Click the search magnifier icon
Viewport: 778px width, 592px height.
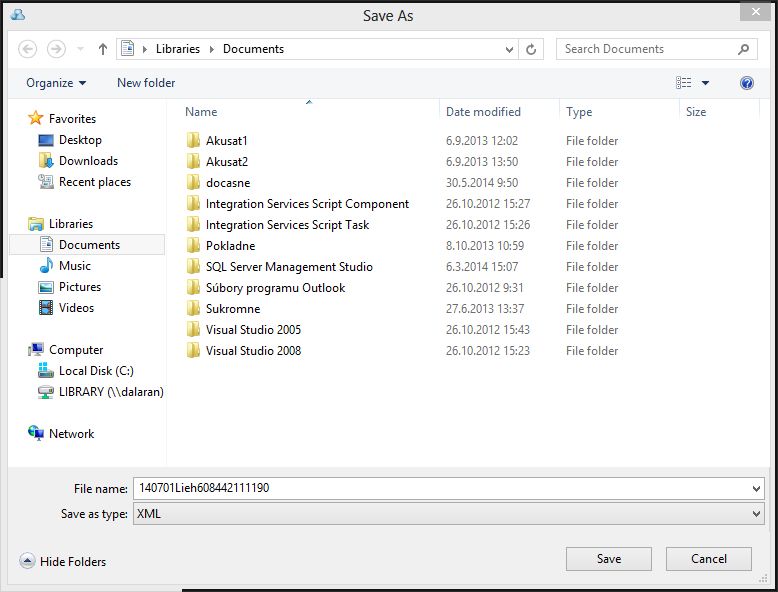pos(744,49)
